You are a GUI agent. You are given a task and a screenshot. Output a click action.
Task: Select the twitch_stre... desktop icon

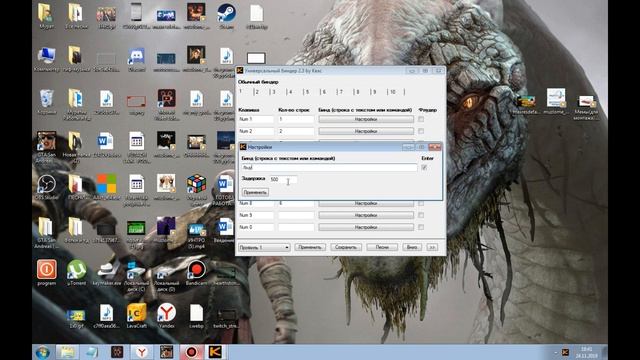click(226, 318)
